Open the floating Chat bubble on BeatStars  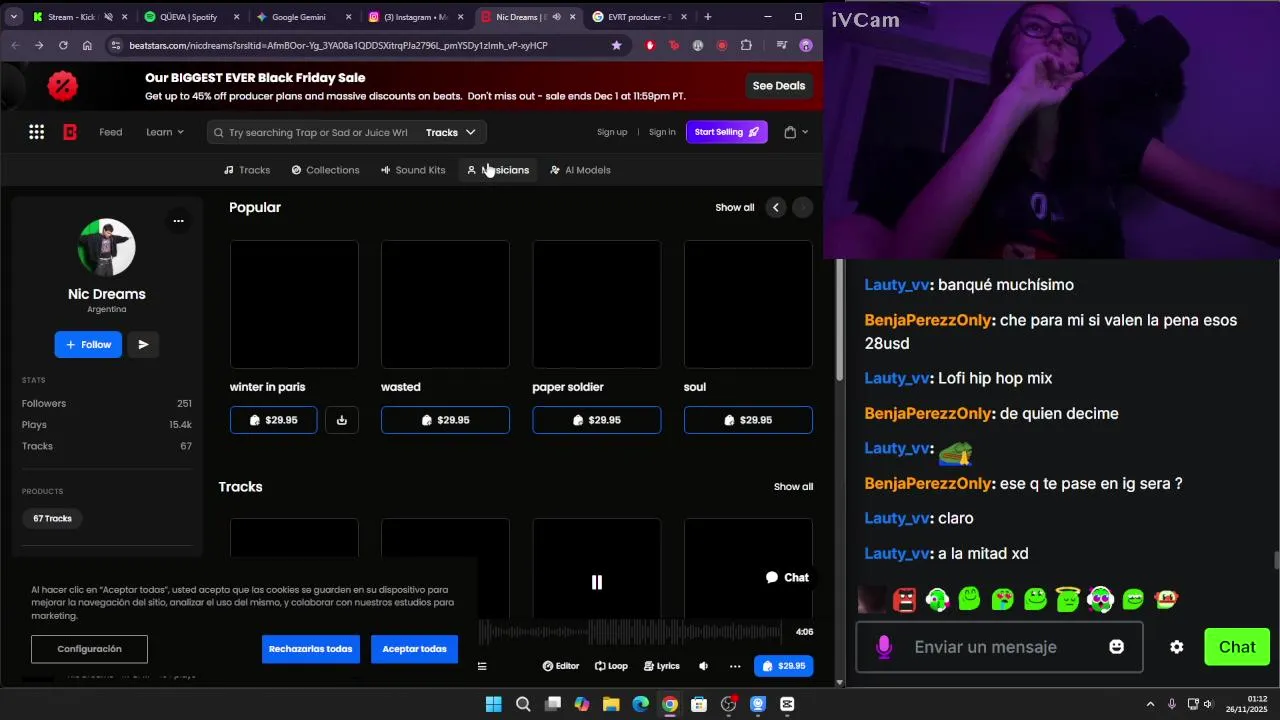[787, 577]
